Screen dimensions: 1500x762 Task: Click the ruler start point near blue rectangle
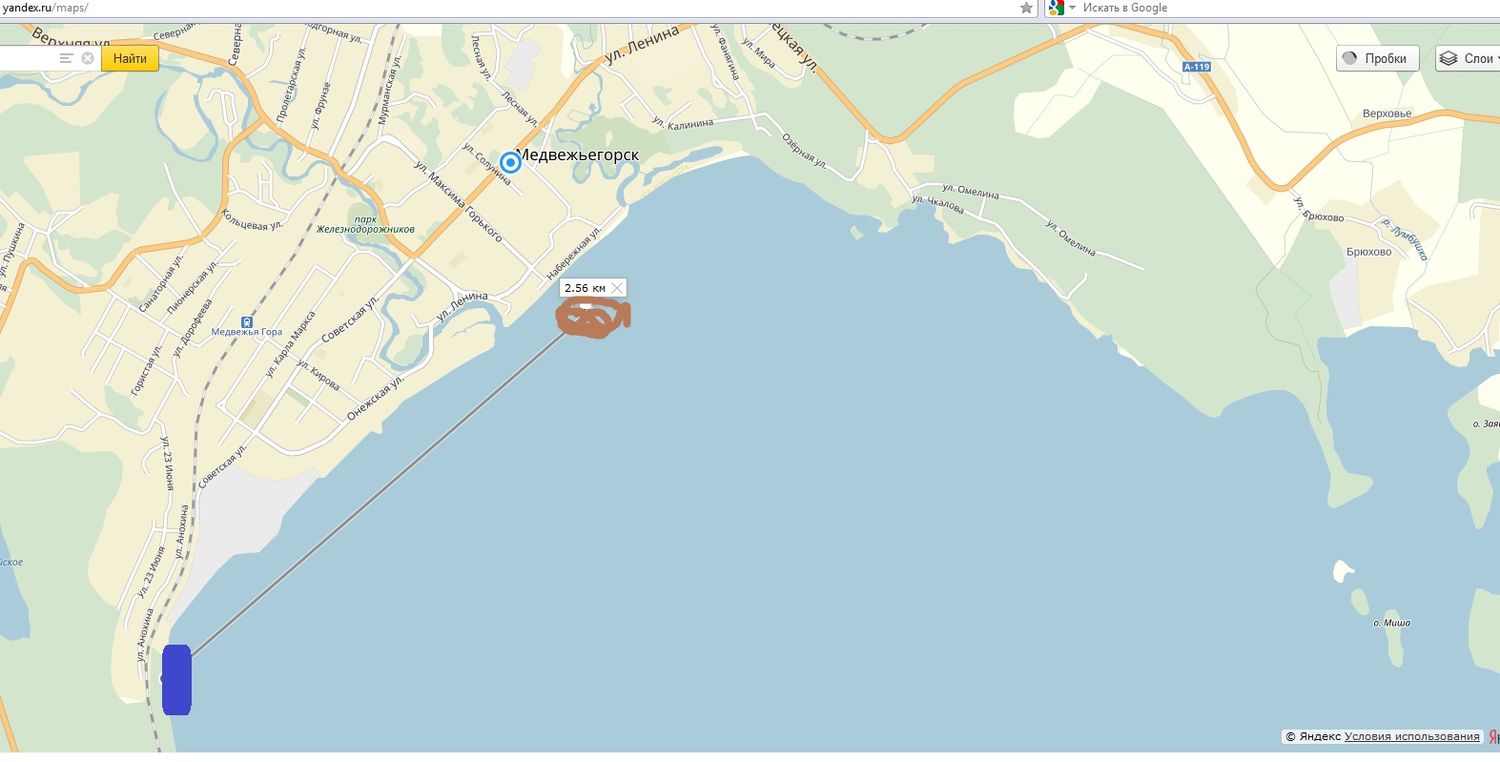[164, 678]
